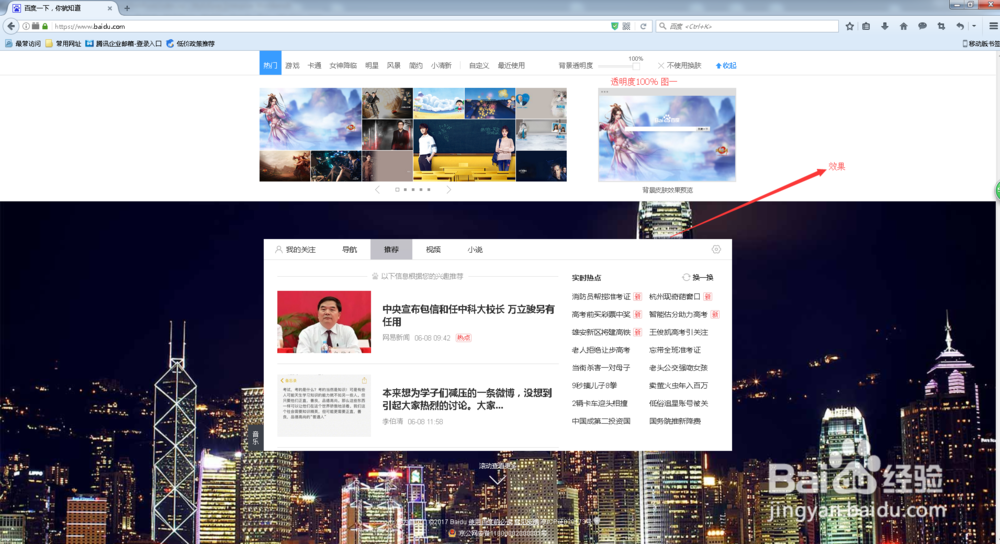This screenshot has width=1000, height=544.
Task: Open hot topic 高考前买彩票中奖
Action: coord(601,314)
